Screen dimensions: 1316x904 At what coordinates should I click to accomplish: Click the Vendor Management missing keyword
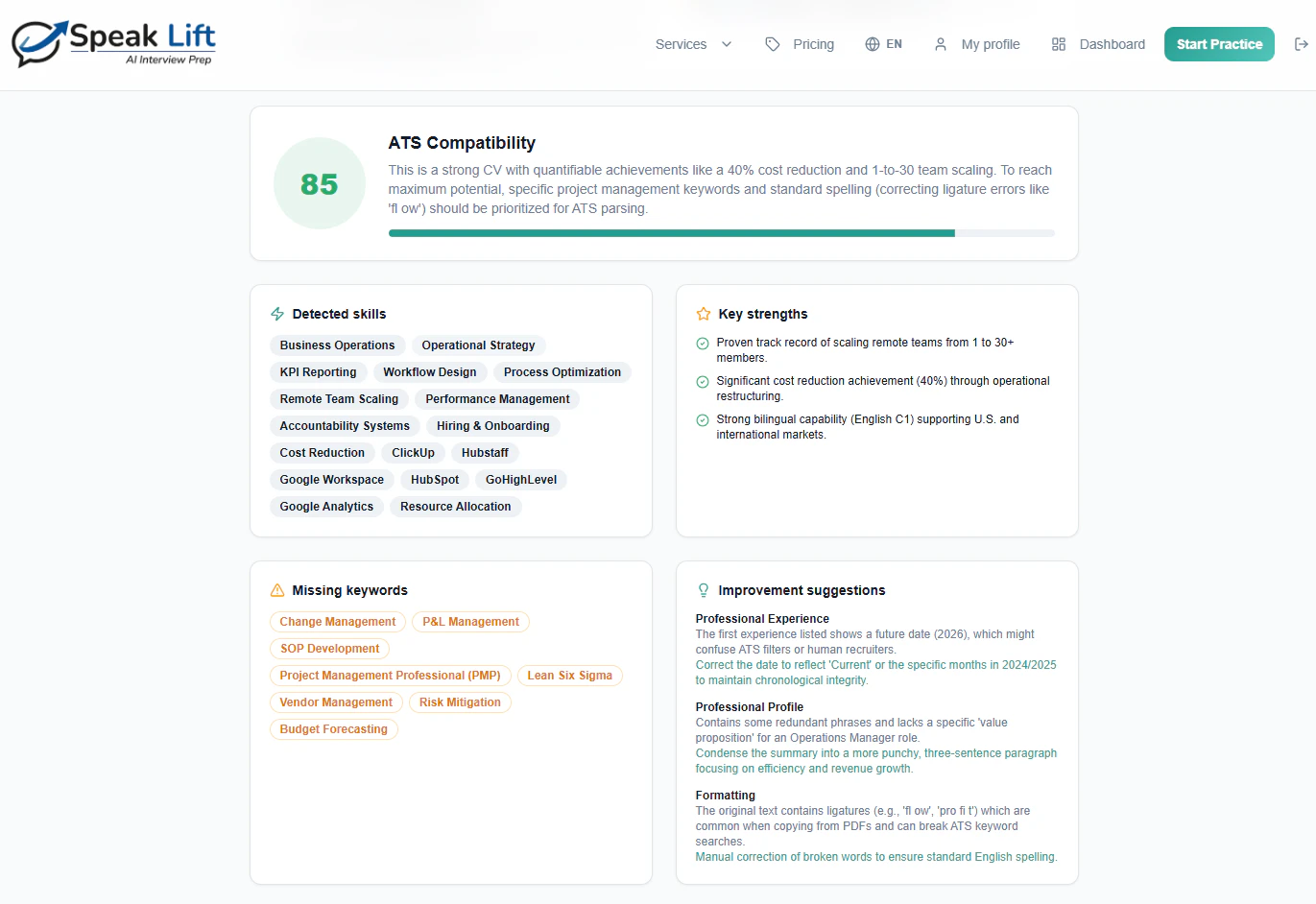[336, 702]
